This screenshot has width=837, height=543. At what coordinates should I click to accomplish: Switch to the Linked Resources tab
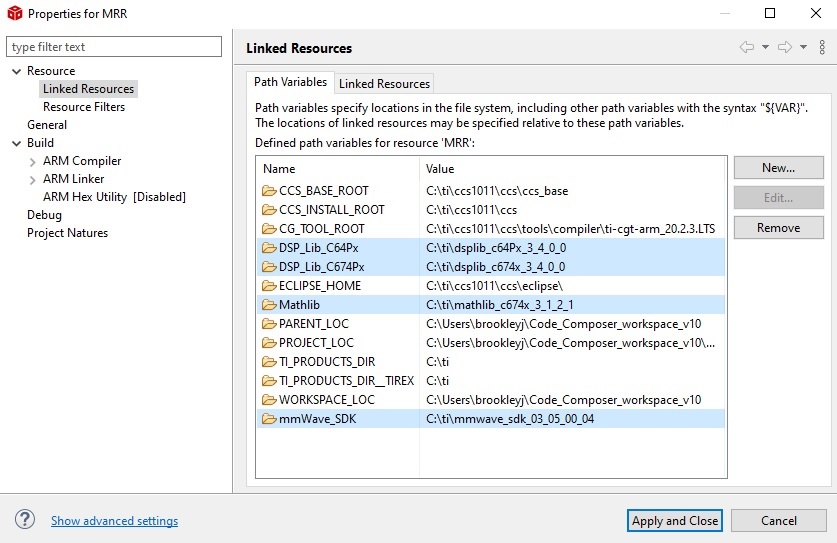[384, 84]
